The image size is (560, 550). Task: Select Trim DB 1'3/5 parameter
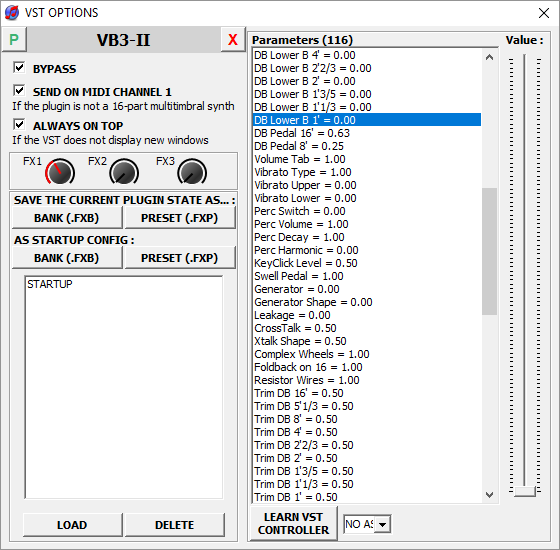tap(367, 471)
